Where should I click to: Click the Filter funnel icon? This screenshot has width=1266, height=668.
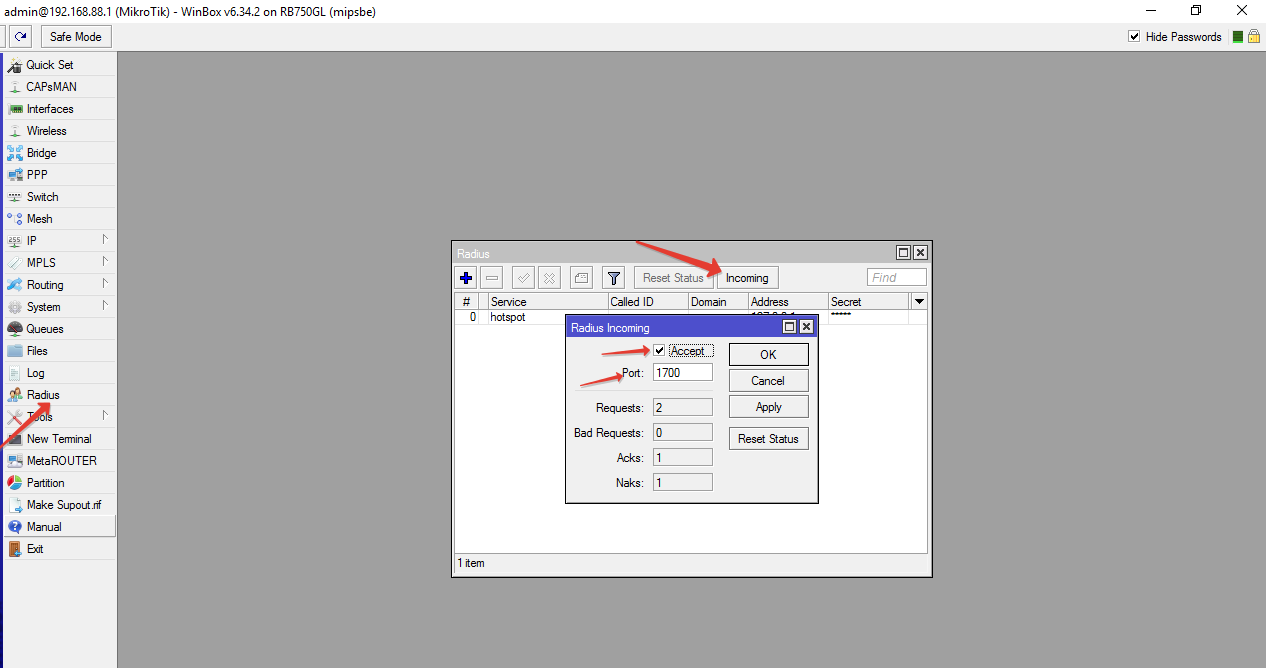pyautogui.click(x=614, y=278)
